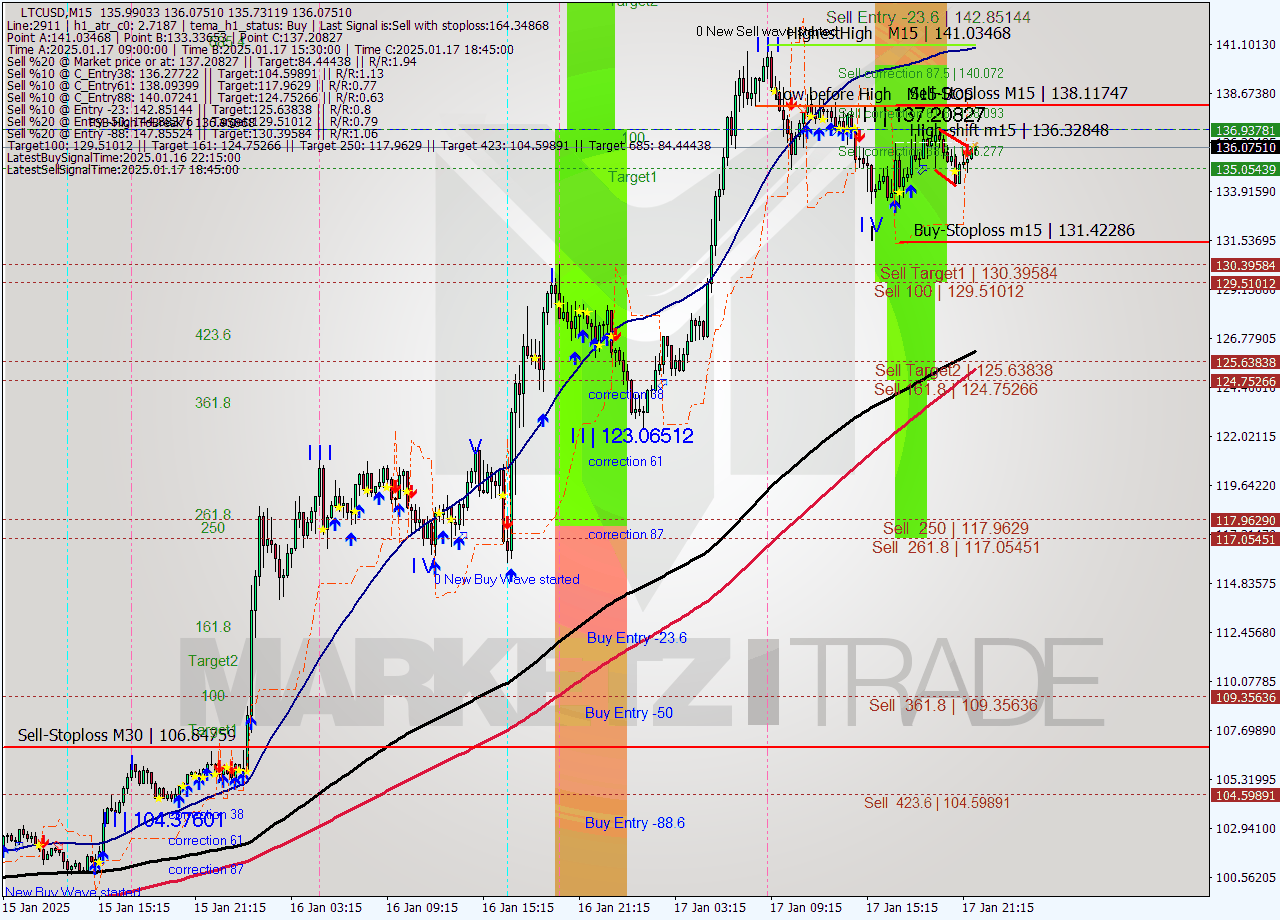Click the '15 Jan 2025' time axis label
Viewport: 1280px width, 920px height.
[36, 907]
